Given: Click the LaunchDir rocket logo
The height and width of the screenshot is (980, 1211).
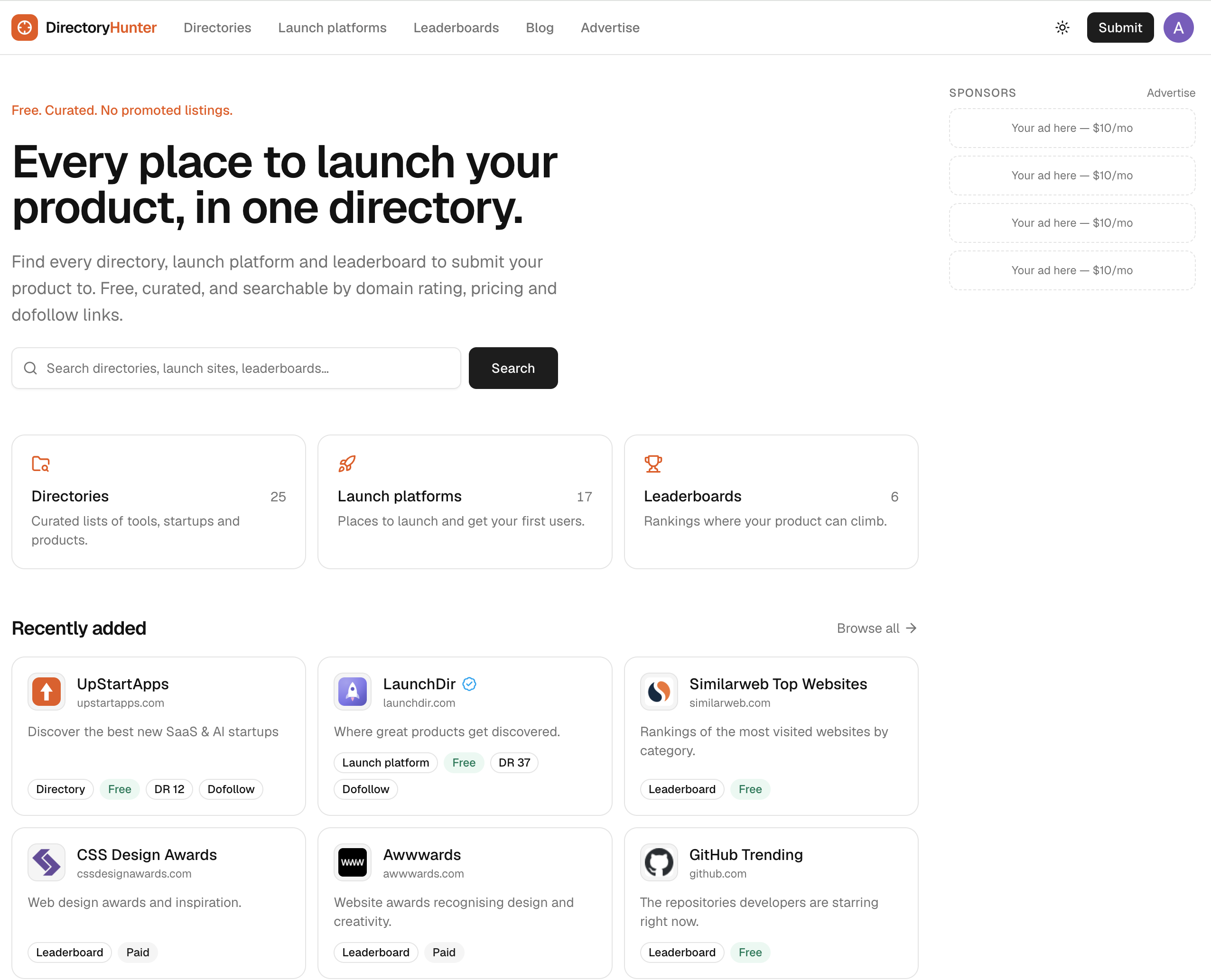Looking at the screenshot, I should [x=353, y=692].
